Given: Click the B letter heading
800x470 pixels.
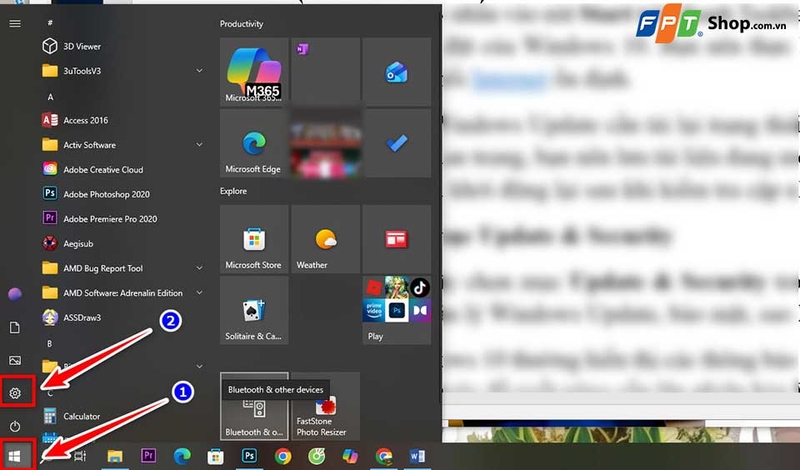Looking at the screenshot, I should (x=49, y=343).
